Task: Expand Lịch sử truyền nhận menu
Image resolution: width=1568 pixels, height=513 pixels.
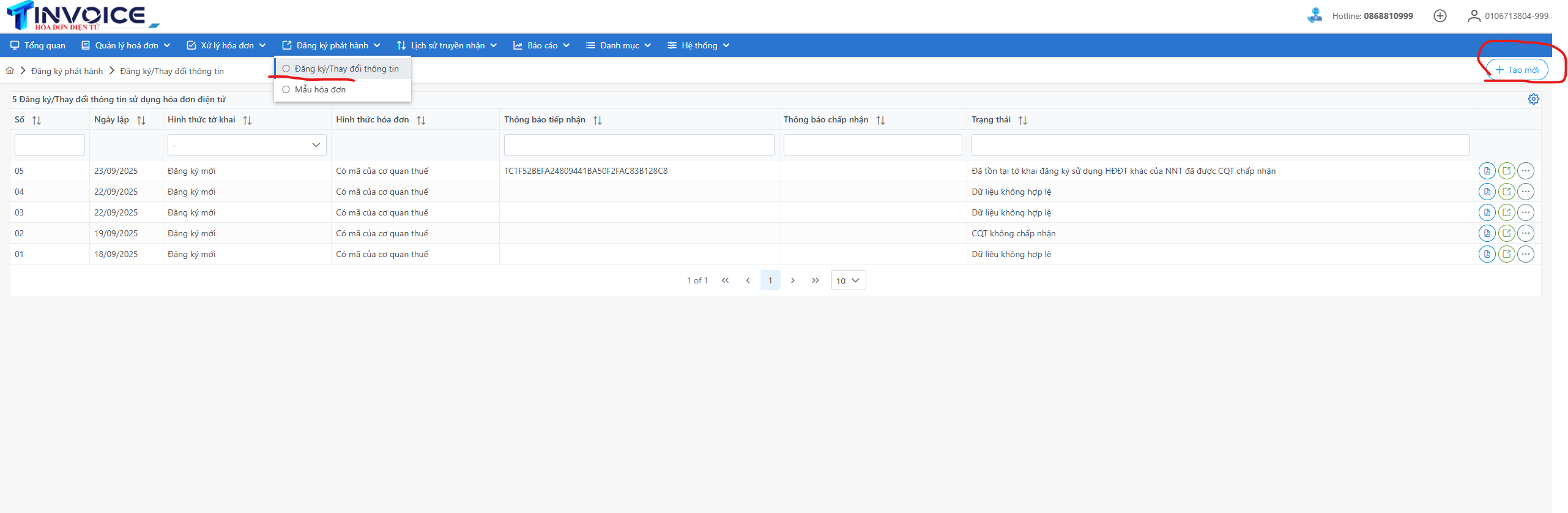Action: (x=447, y=45)
